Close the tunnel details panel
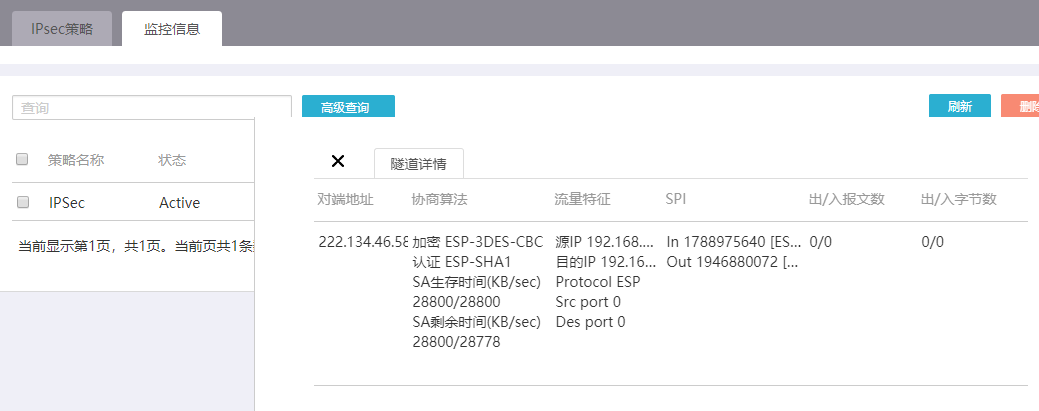This screenshot has width=1039, height=411. point(338,161)
